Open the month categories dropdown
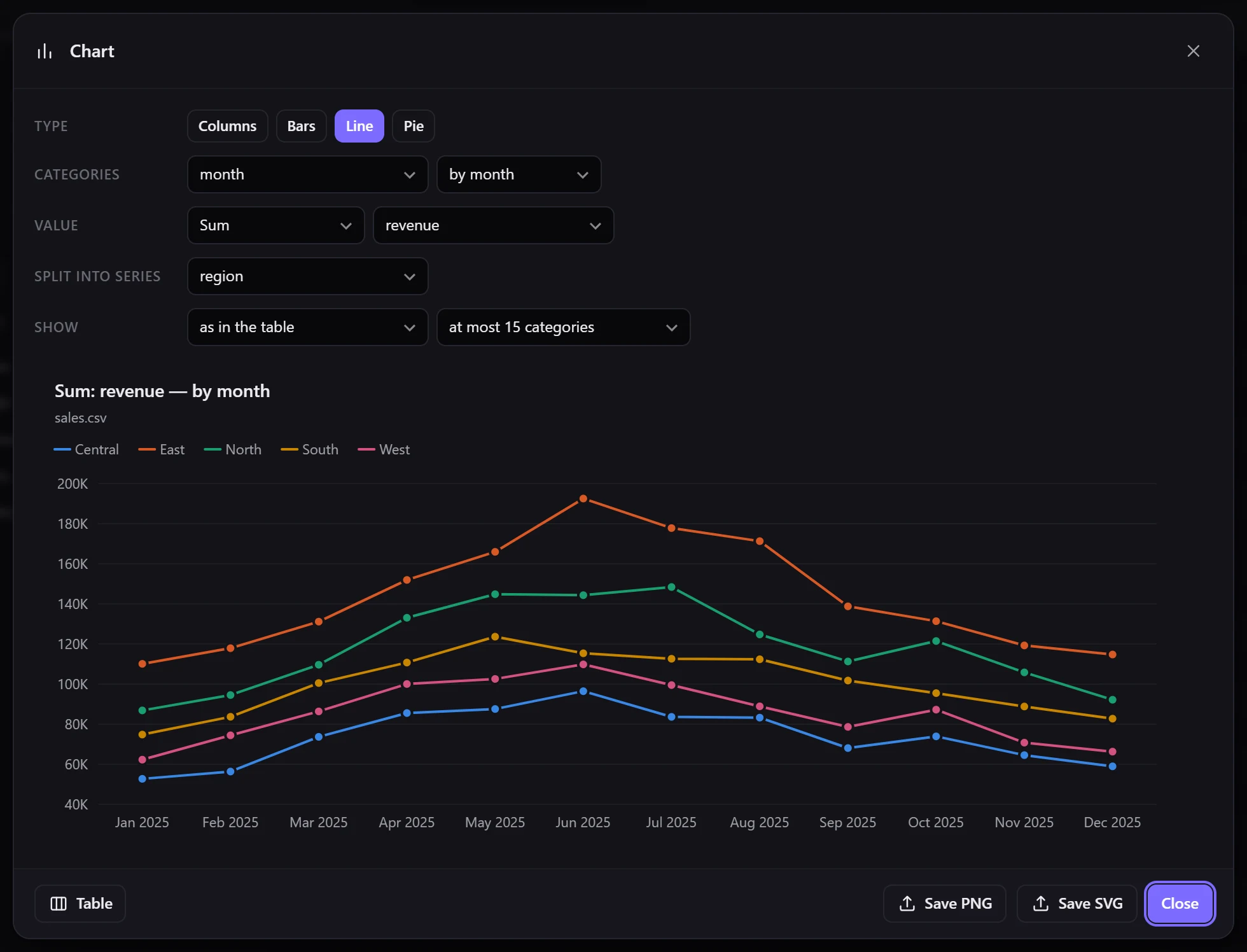The image size is (1247, 952). 308,174
